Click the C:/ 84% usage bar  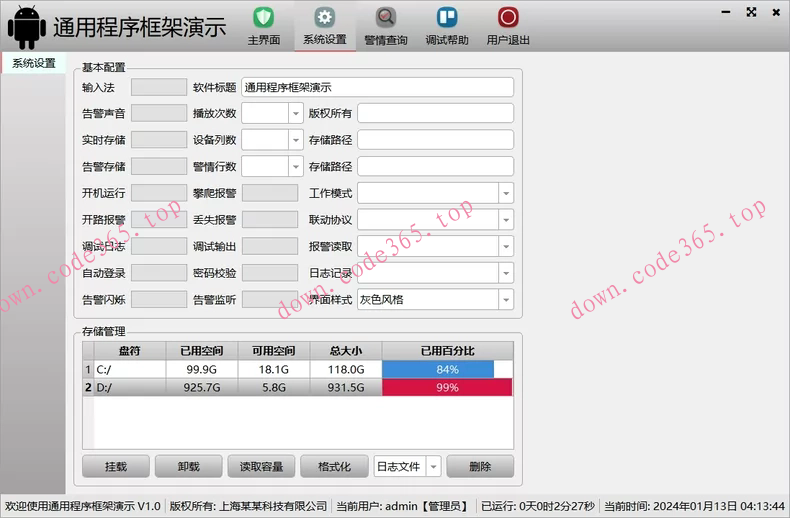pos(447,369)
